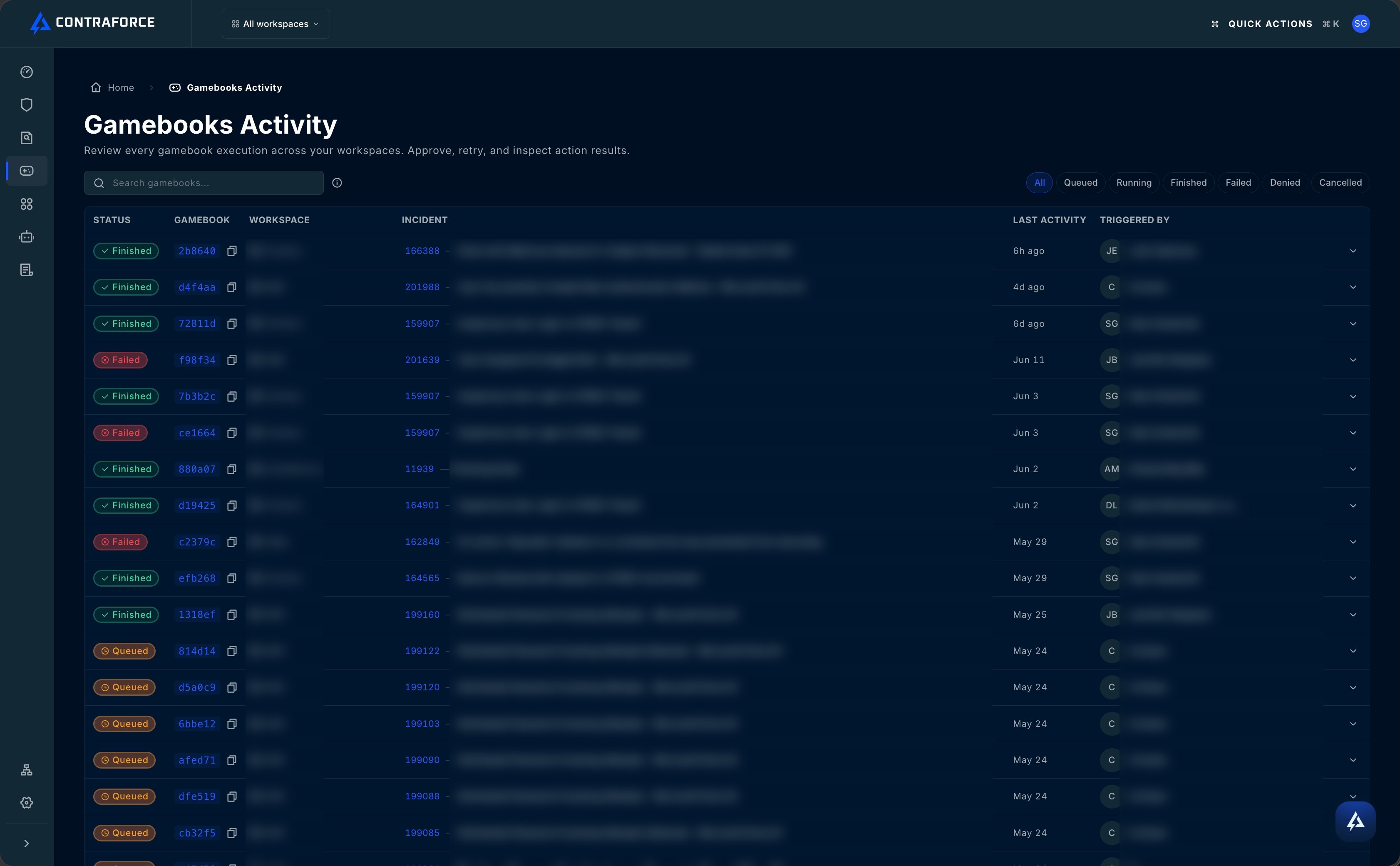This screenshot has width=1400, height=866.
Task: Open gamebook link cb32f5
Action: click(197, 833)
